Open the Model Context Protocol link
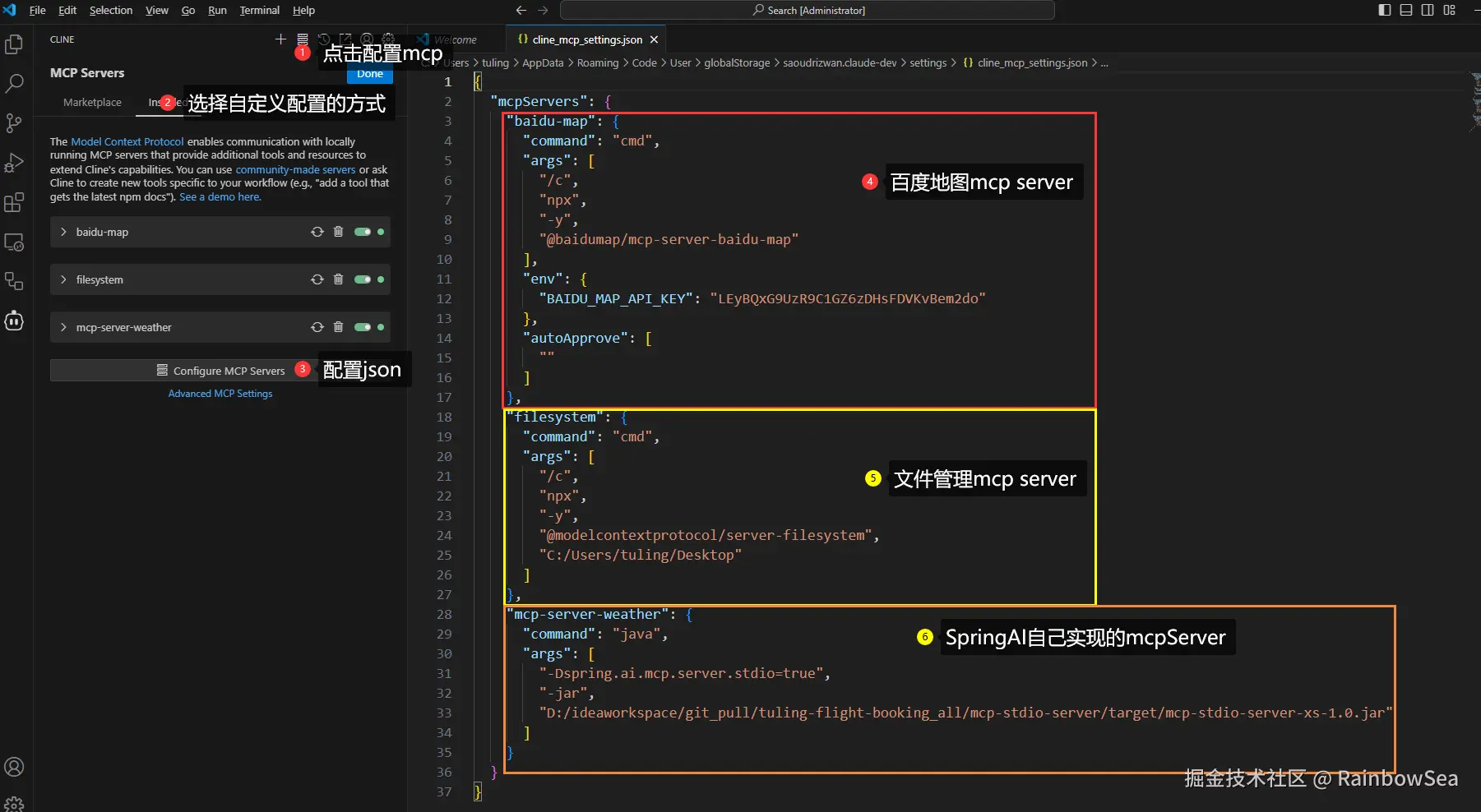The width and height of the screenshot is (1481, 812). click(127, 141)
